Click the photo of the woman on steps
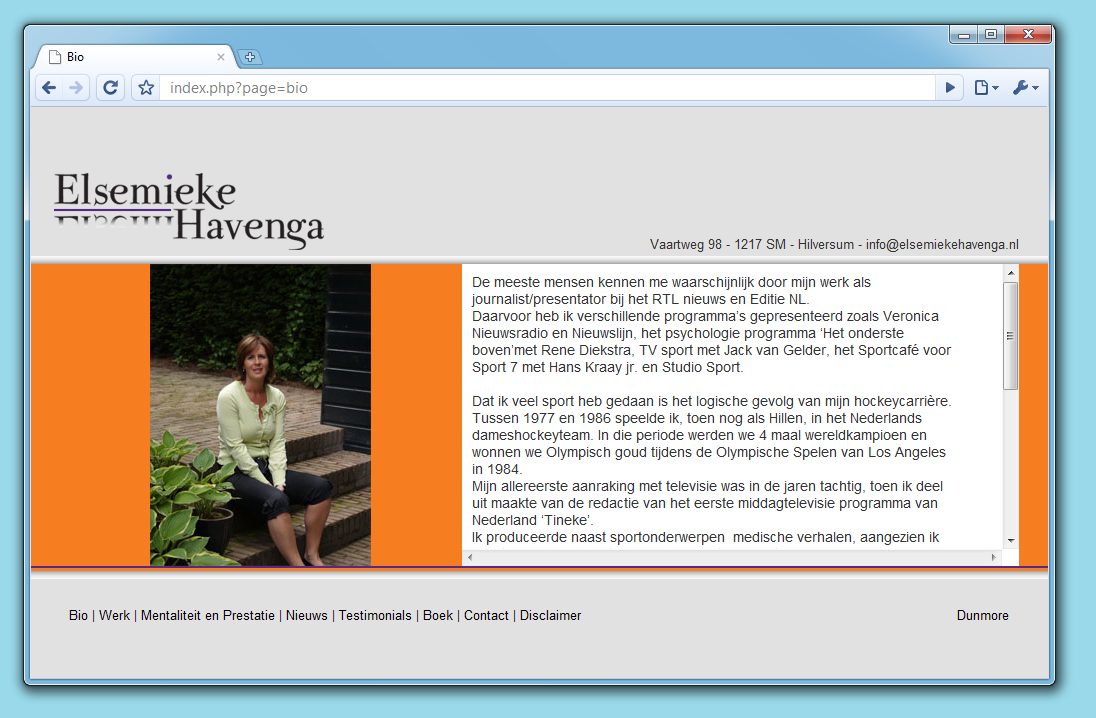 tap(261, 415)
